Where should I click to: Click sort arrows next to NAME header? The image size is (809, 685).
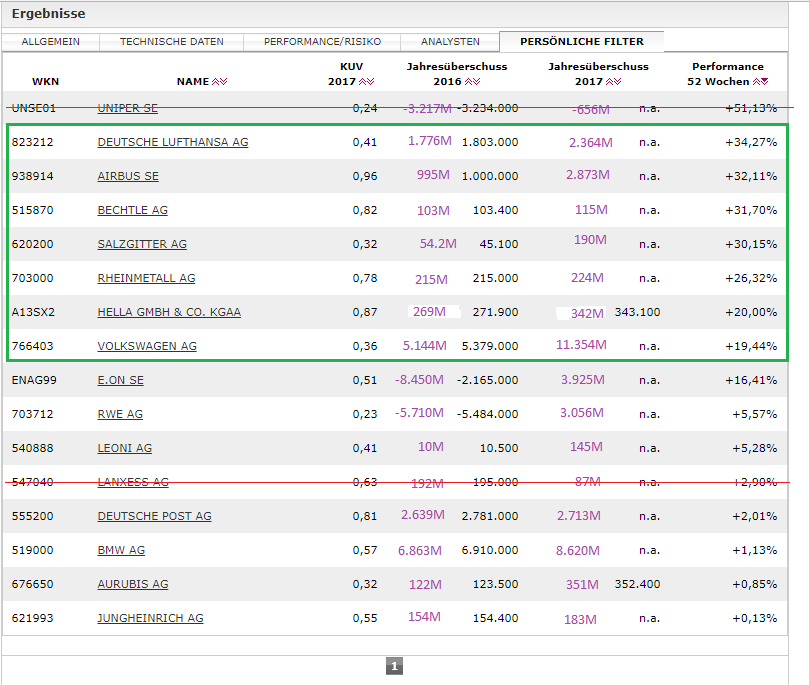[x=219, y=82]
